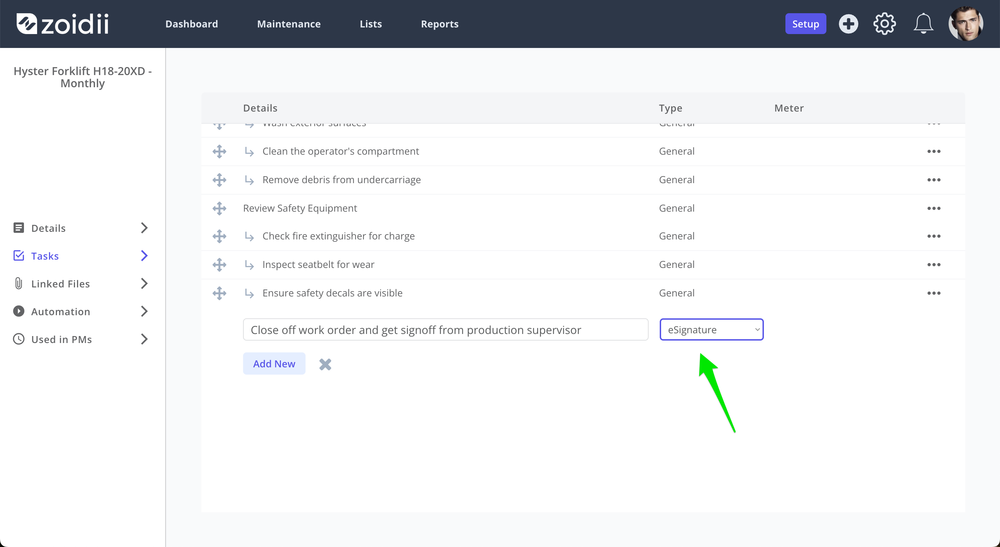Expand the Automation chevron
Image resolution: width=1000 pixels, height=547 pixels.
coord(144,312)
